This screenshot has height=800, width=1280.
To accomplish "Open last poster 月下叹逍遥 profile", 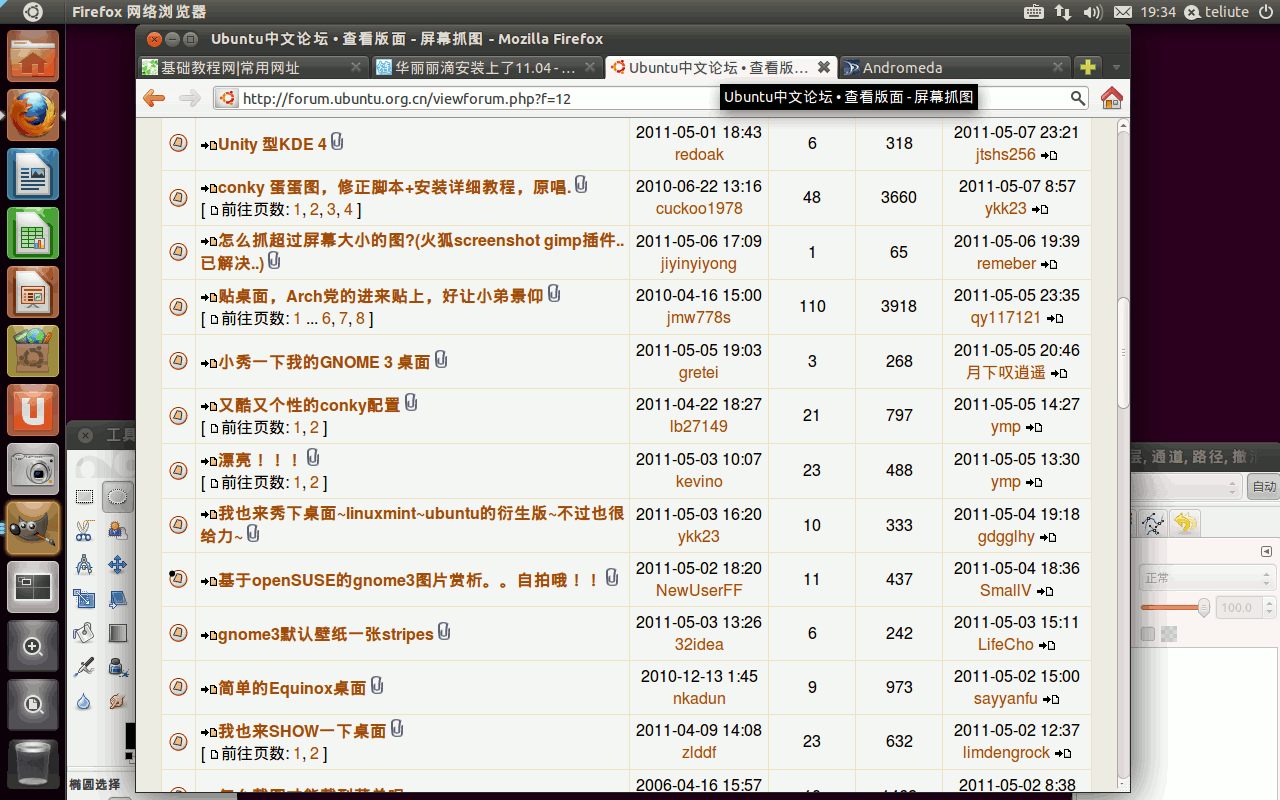I will pos(1006,373).
